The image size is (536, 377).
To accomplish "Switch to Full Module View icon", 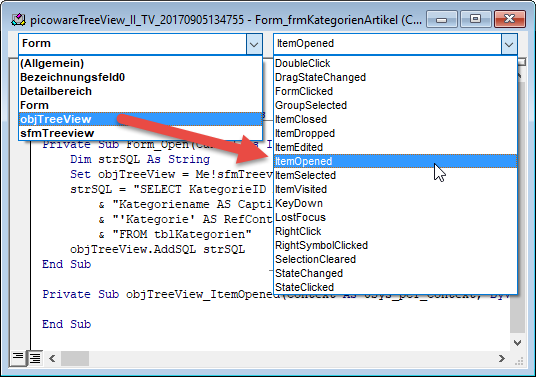I will point(35,358).
